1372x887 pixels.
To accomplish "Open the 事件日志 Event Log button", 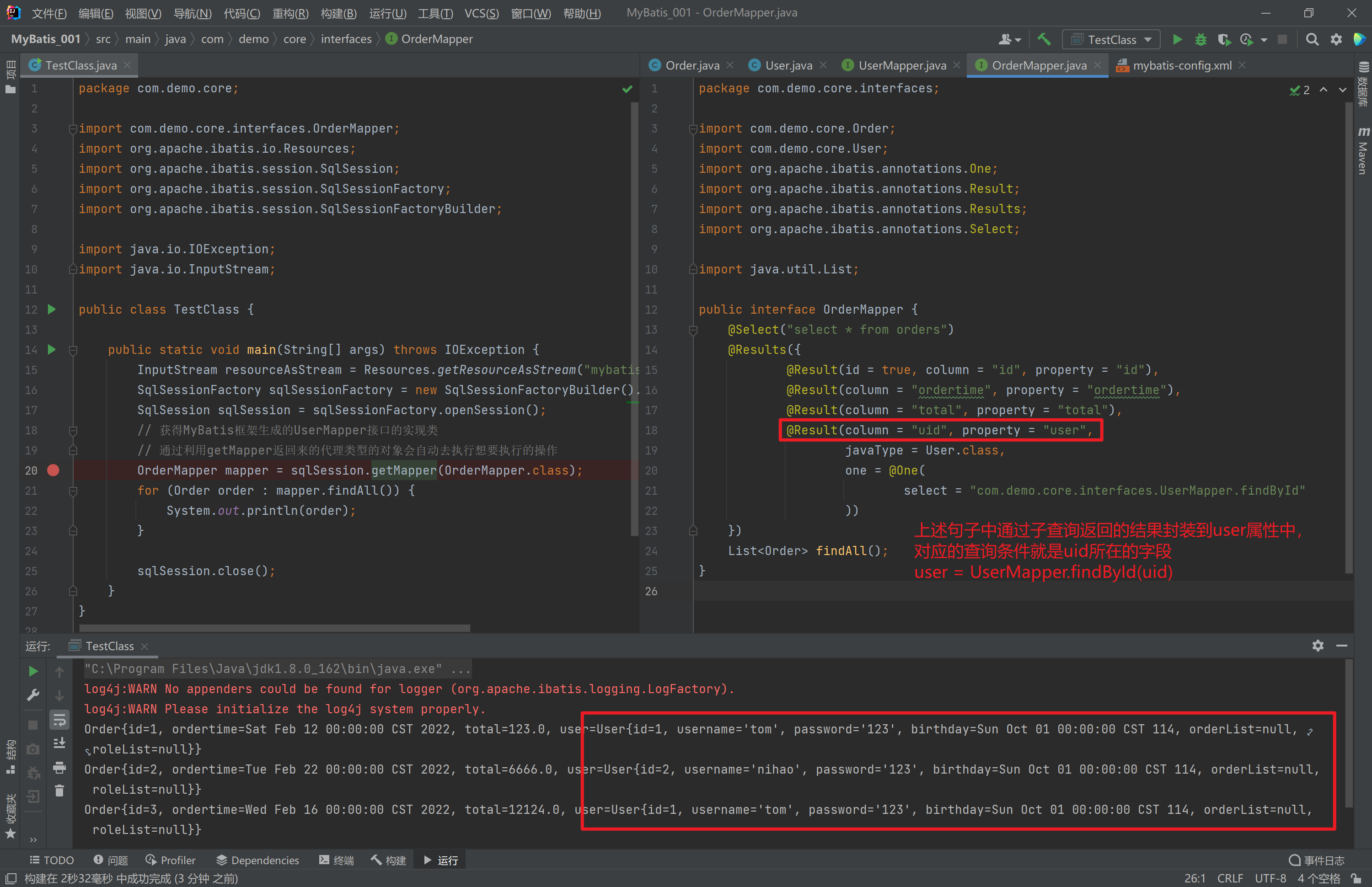I will (x=1317, y=860).
